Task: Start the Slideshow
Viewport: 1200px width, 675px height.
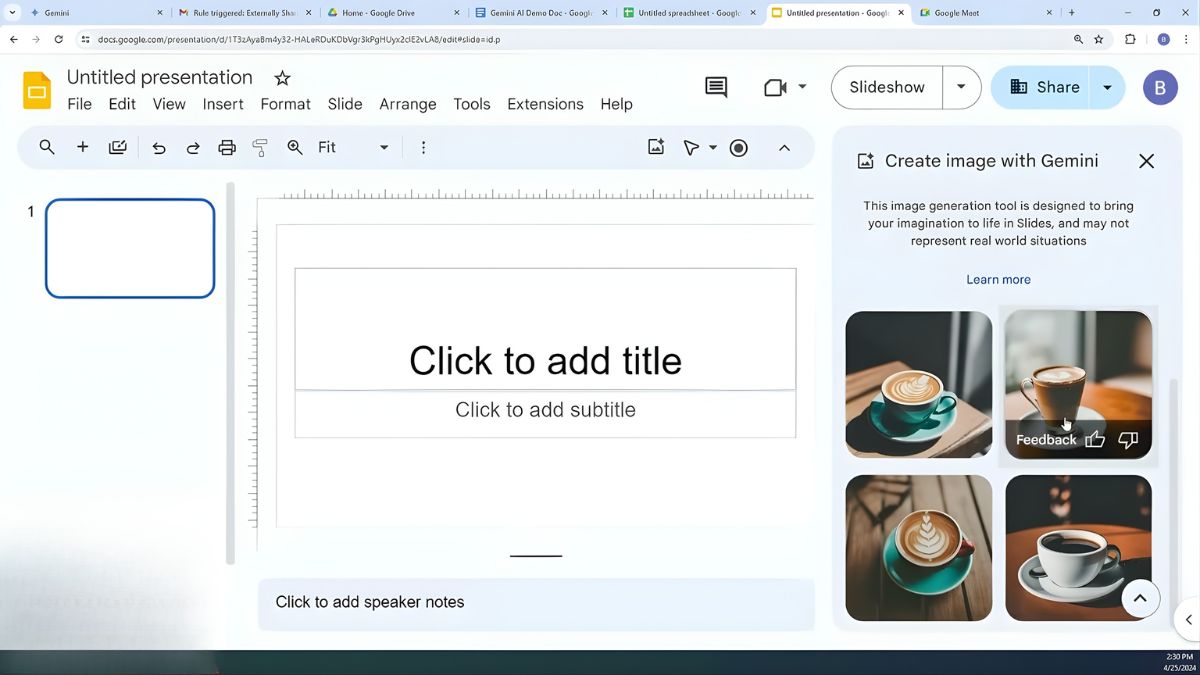Action: tap(885, 87)
